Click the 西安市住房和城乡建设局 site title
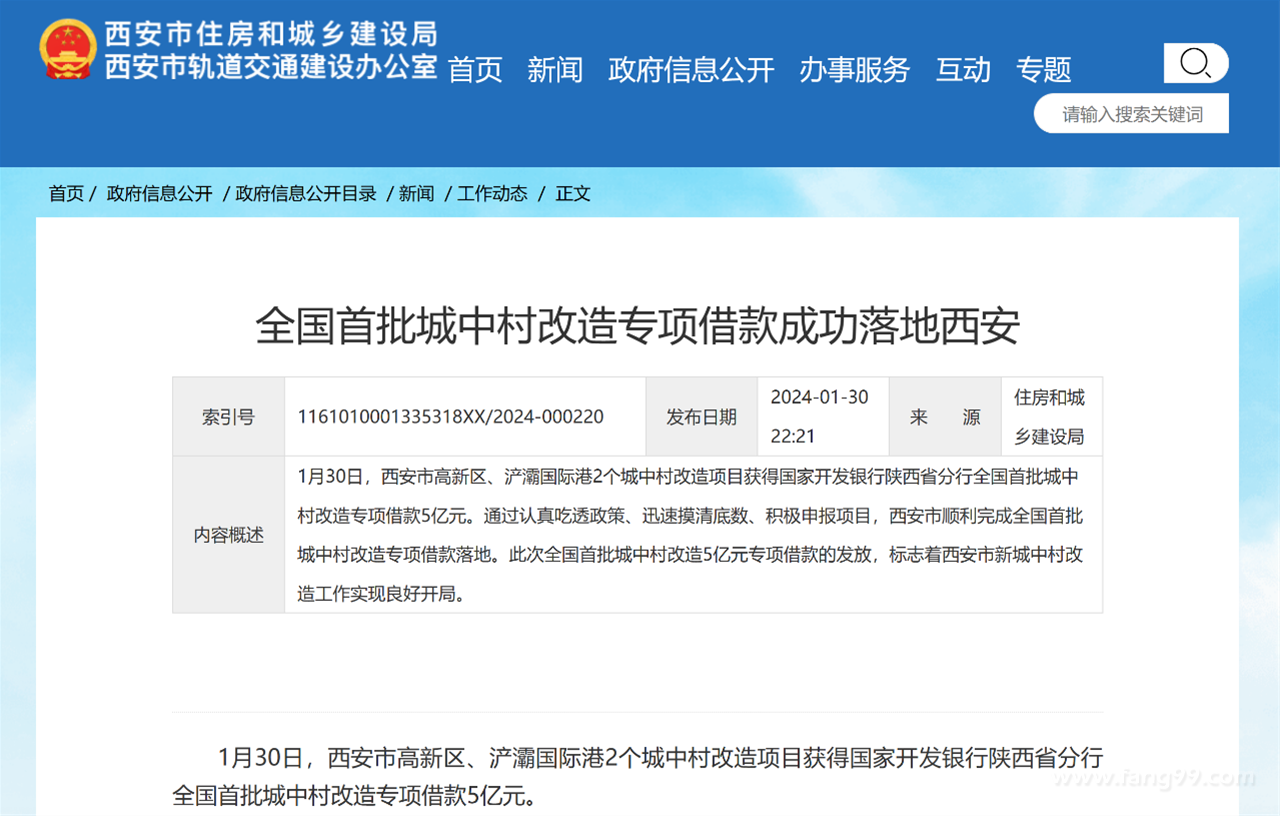 [272, 34]
